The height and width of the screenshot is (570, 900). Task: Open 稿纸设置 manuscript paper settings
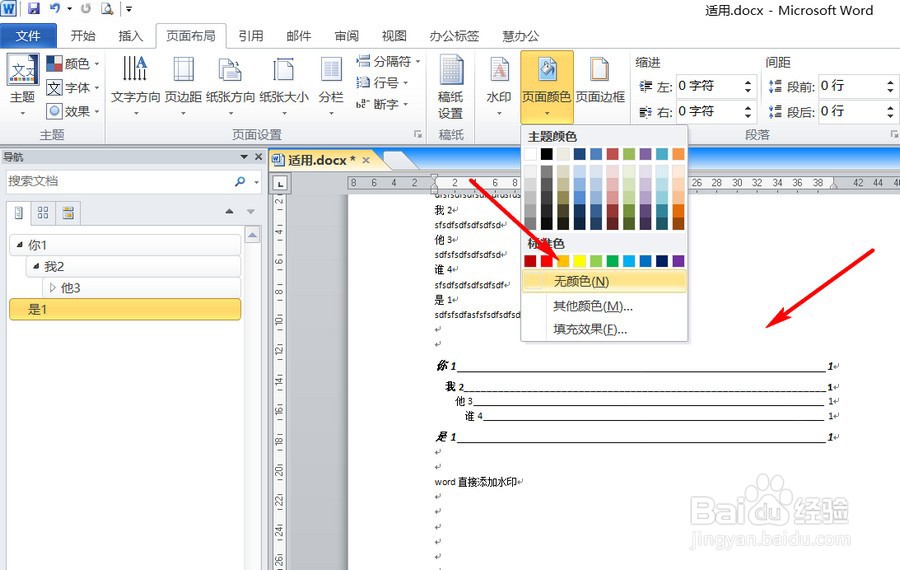click(451, 87)
